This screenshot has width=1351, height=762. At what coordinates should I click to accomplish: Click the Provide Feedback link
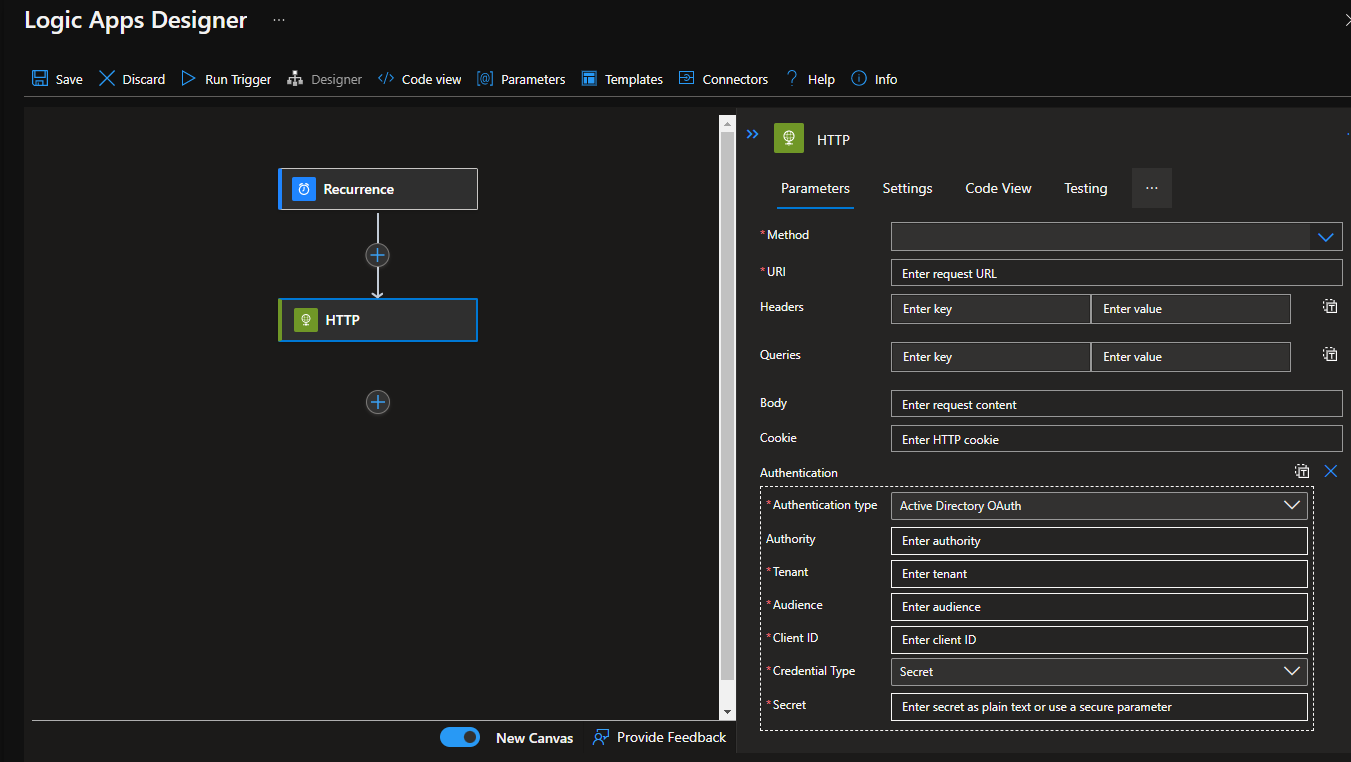pos(672,737)
